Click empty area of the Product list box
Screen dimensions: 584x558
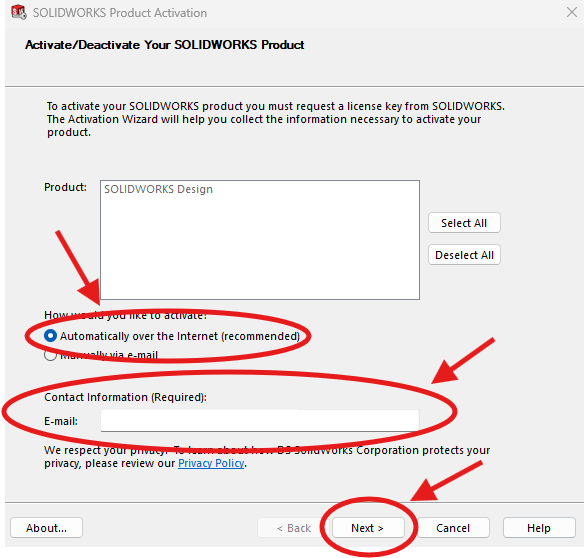point(260,250)
